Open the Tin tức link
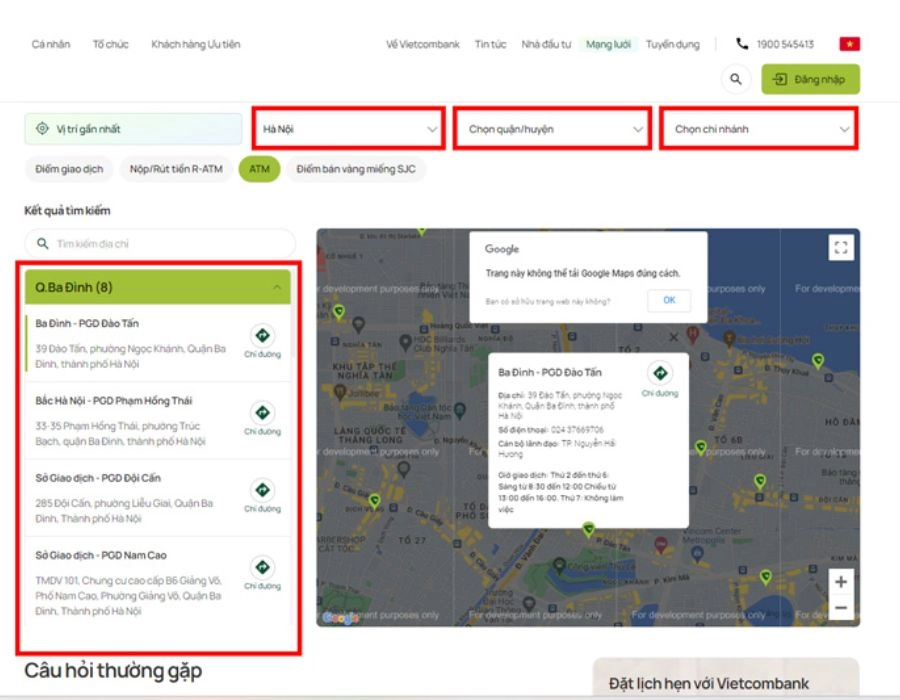 coord(490,44)
